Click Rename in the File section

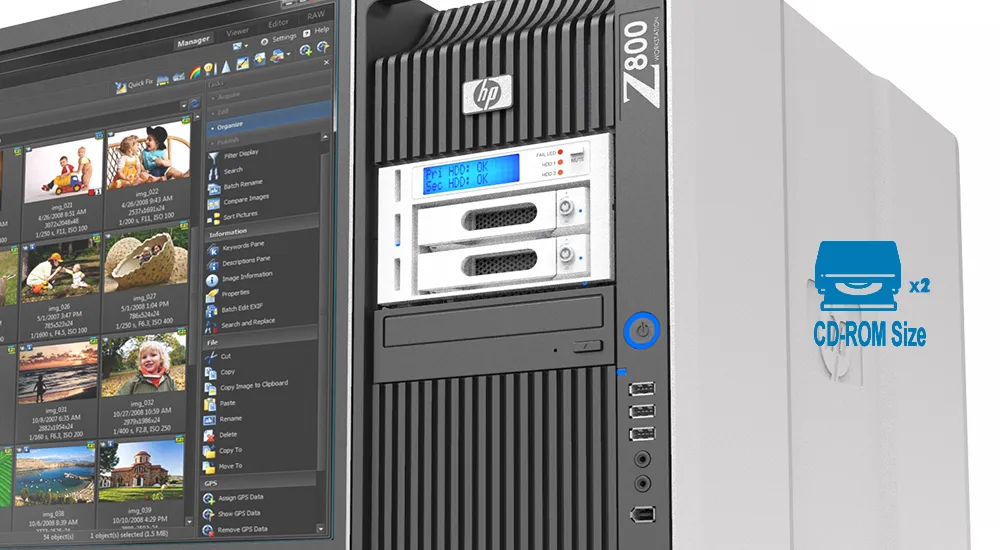223,420
